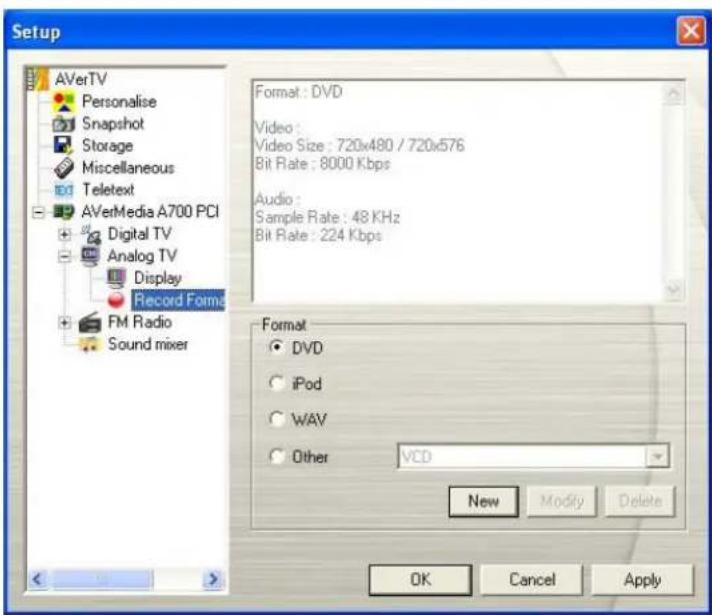Select the Sound mixer tree item
The width and height of the screenshot is (712, 615).
point(148,344)
